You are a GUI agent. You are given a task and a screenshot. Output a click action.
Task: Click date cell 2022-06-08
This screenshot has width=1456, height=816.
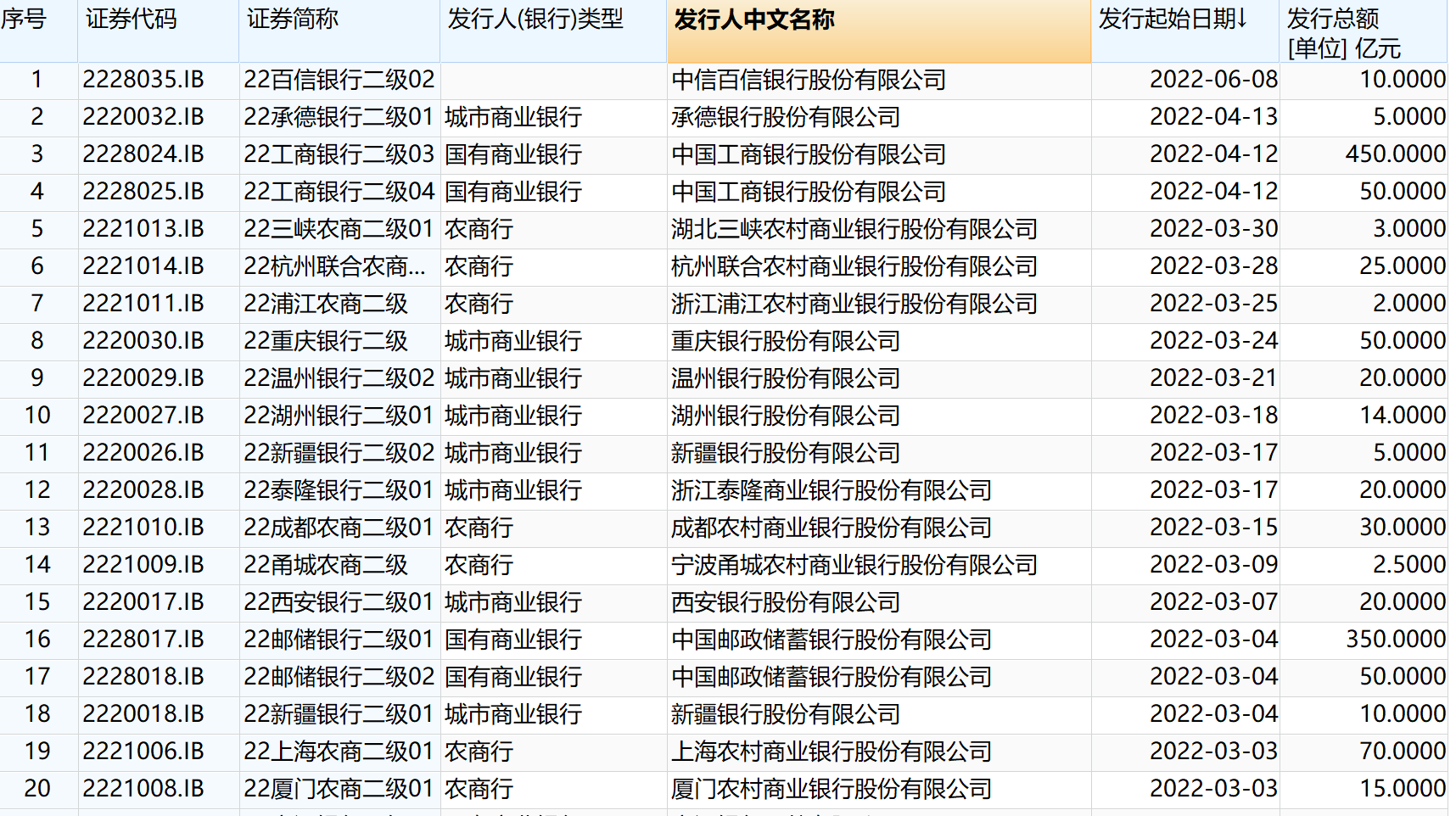coord(1213,80)
